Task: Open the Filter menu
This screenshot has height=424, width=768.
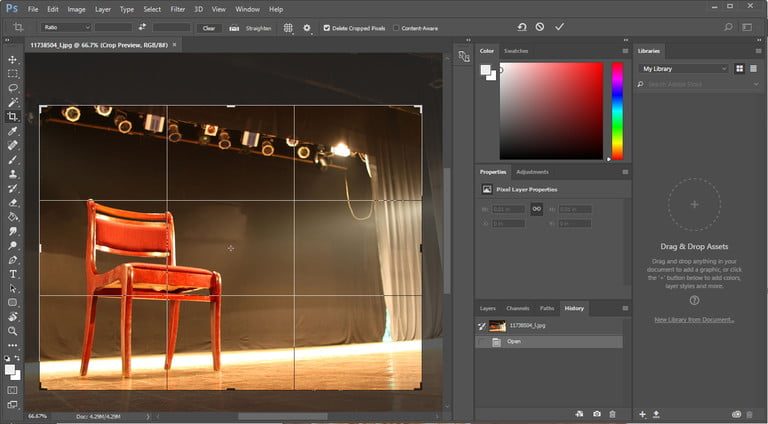Action: pyautogui.click(x=176, y=9)
